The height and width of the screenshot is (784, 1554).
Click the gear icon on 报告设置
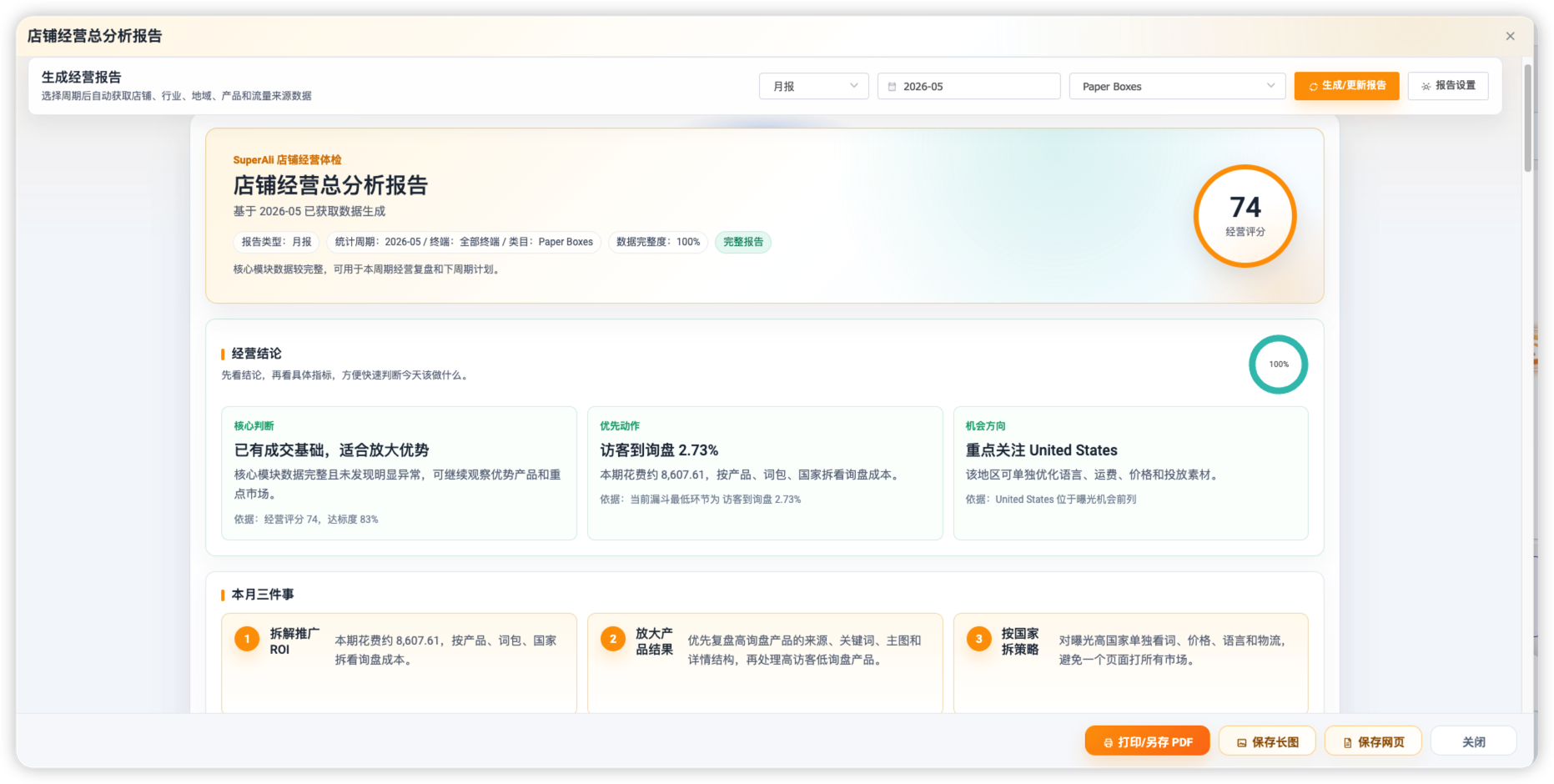tap(1426, 87)
